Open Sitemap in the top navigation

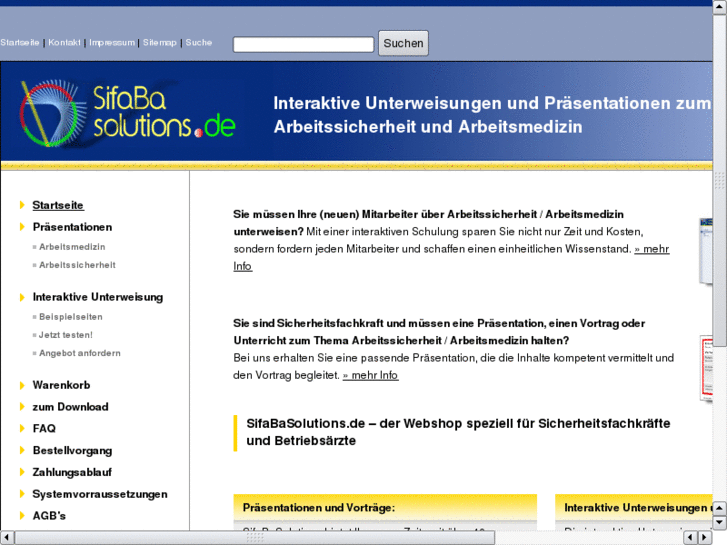[x=159, y=43]
